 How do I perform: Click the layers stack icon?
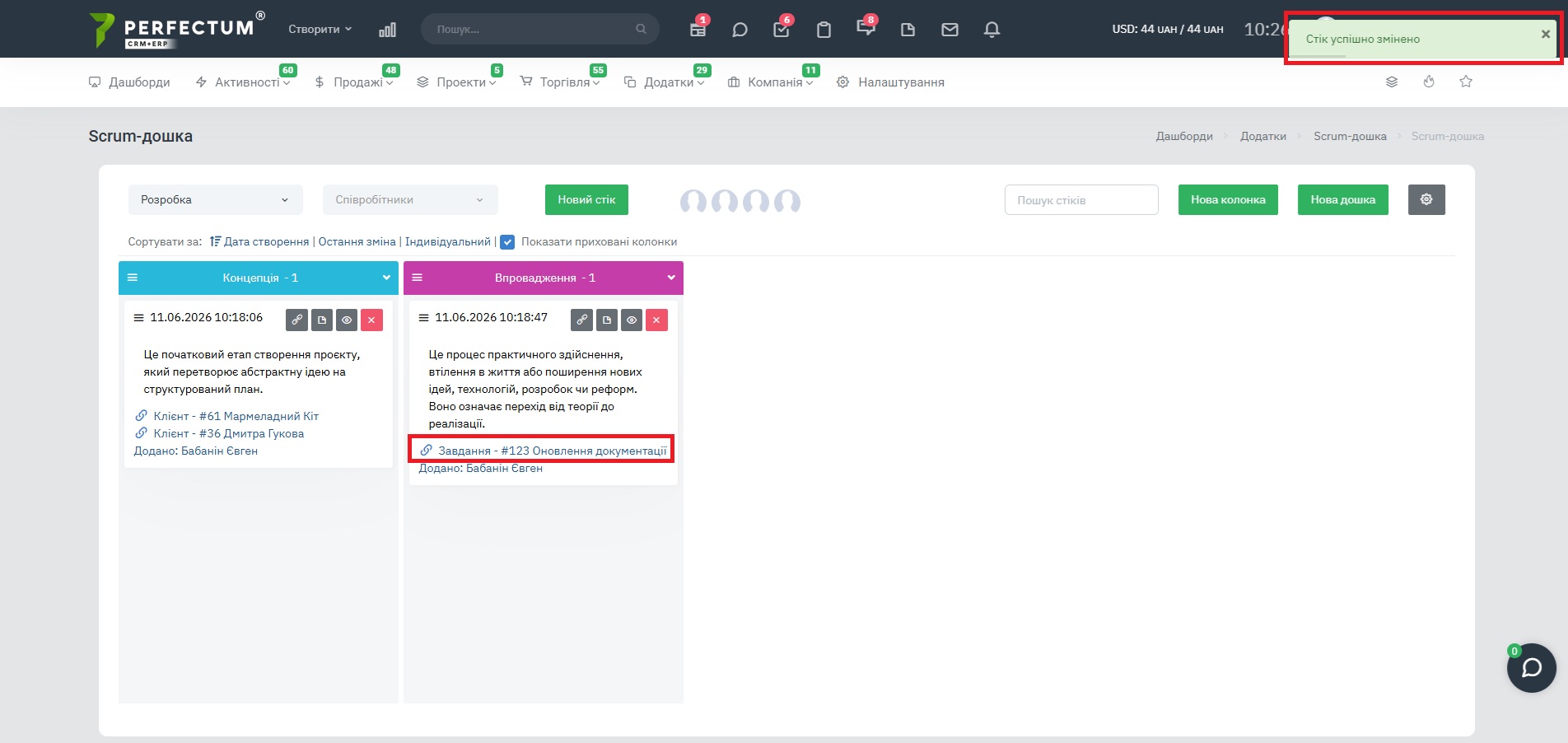[1392, 82]
